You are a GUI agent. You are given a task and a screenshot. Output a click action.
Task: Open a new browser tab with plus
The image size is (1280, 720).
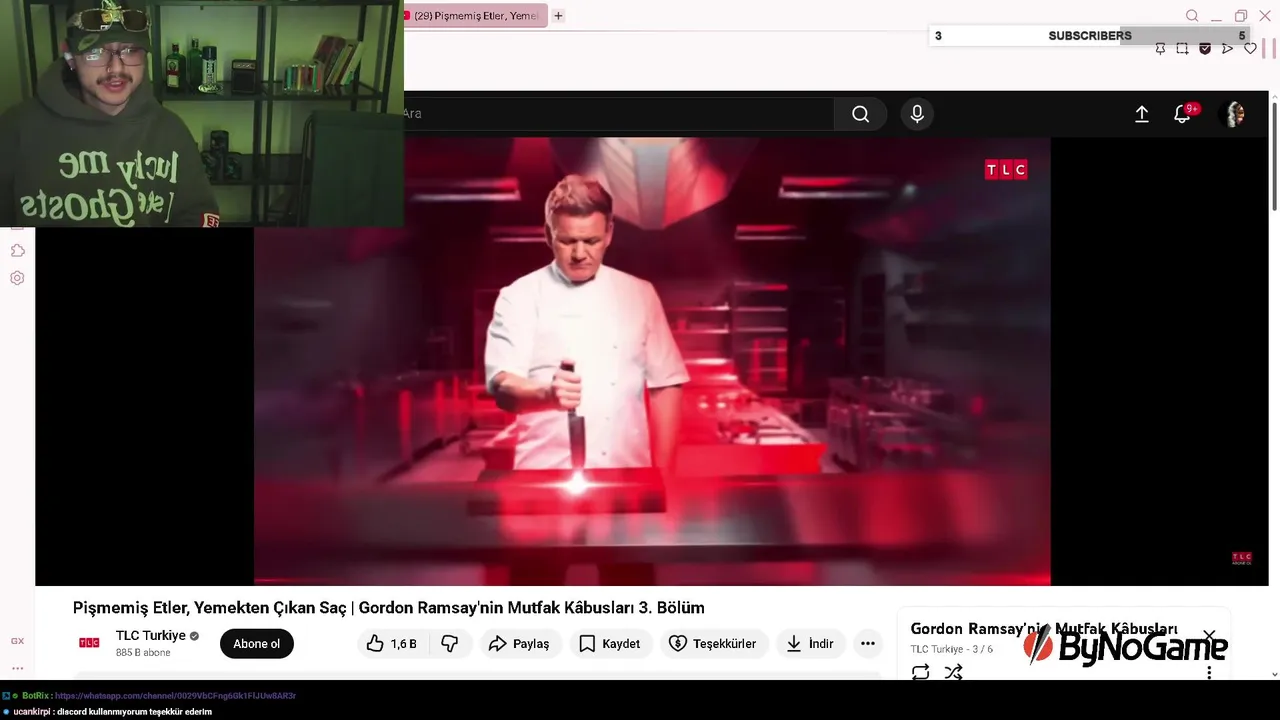tap(558, 16)
